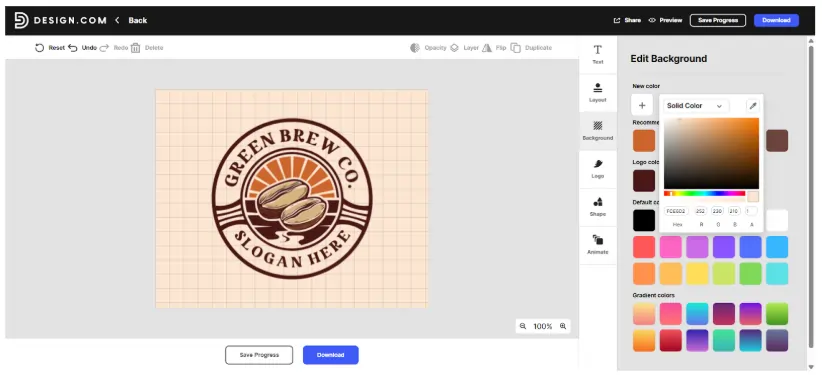
Task: Select the dark maroon logo color swatch
Action: pyautogui.click(x=644, y=180)
